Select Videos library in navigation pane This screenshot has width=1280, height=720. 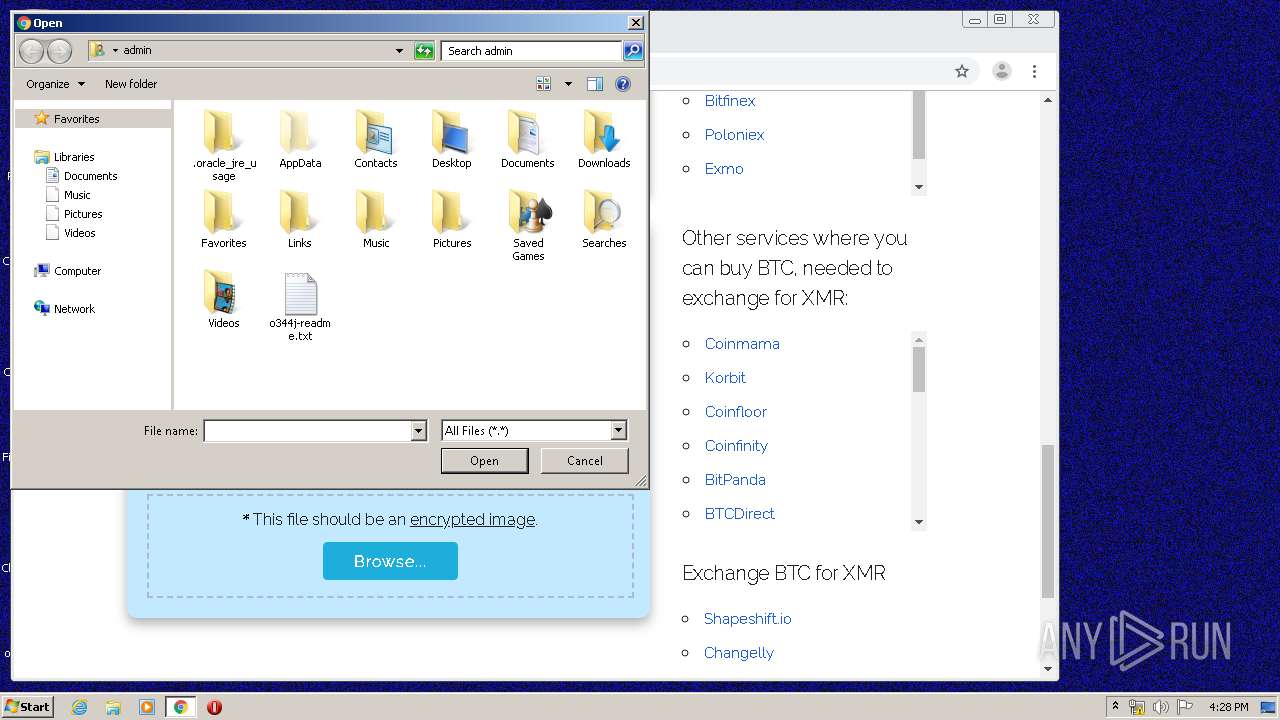pyautogui.click(x=80, y=233)
